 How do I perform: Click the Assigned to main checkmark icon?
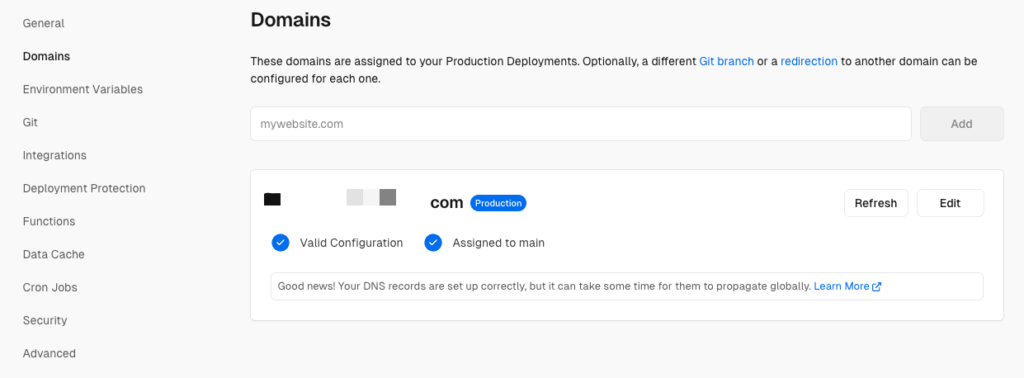433,243
